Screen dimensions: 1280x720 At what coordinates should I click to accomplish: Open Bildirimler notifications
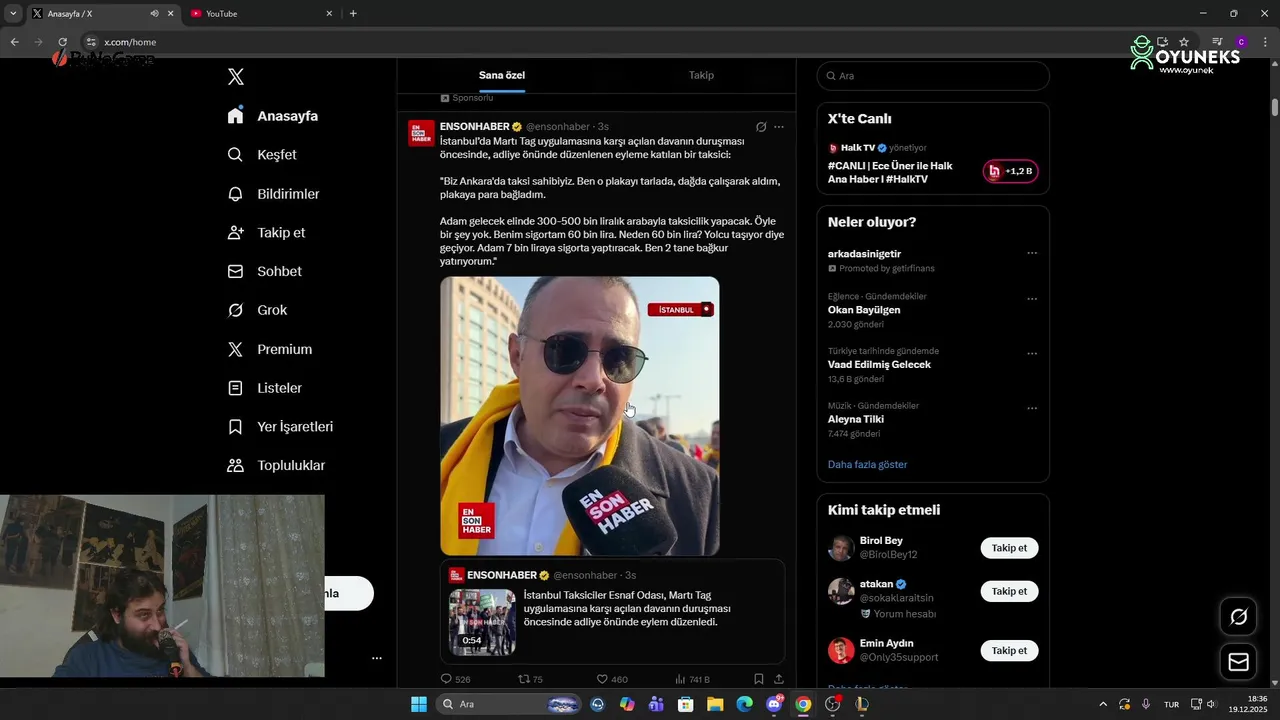pyautogui.click(x=273, y=194)
